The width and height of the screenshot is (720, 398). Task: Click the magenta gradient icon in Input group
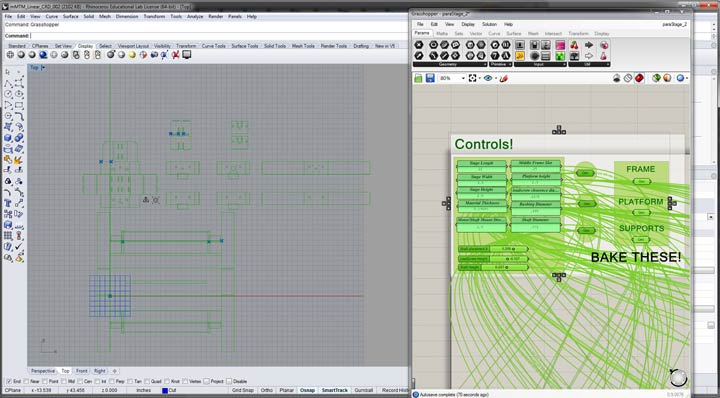click(560, 45)
